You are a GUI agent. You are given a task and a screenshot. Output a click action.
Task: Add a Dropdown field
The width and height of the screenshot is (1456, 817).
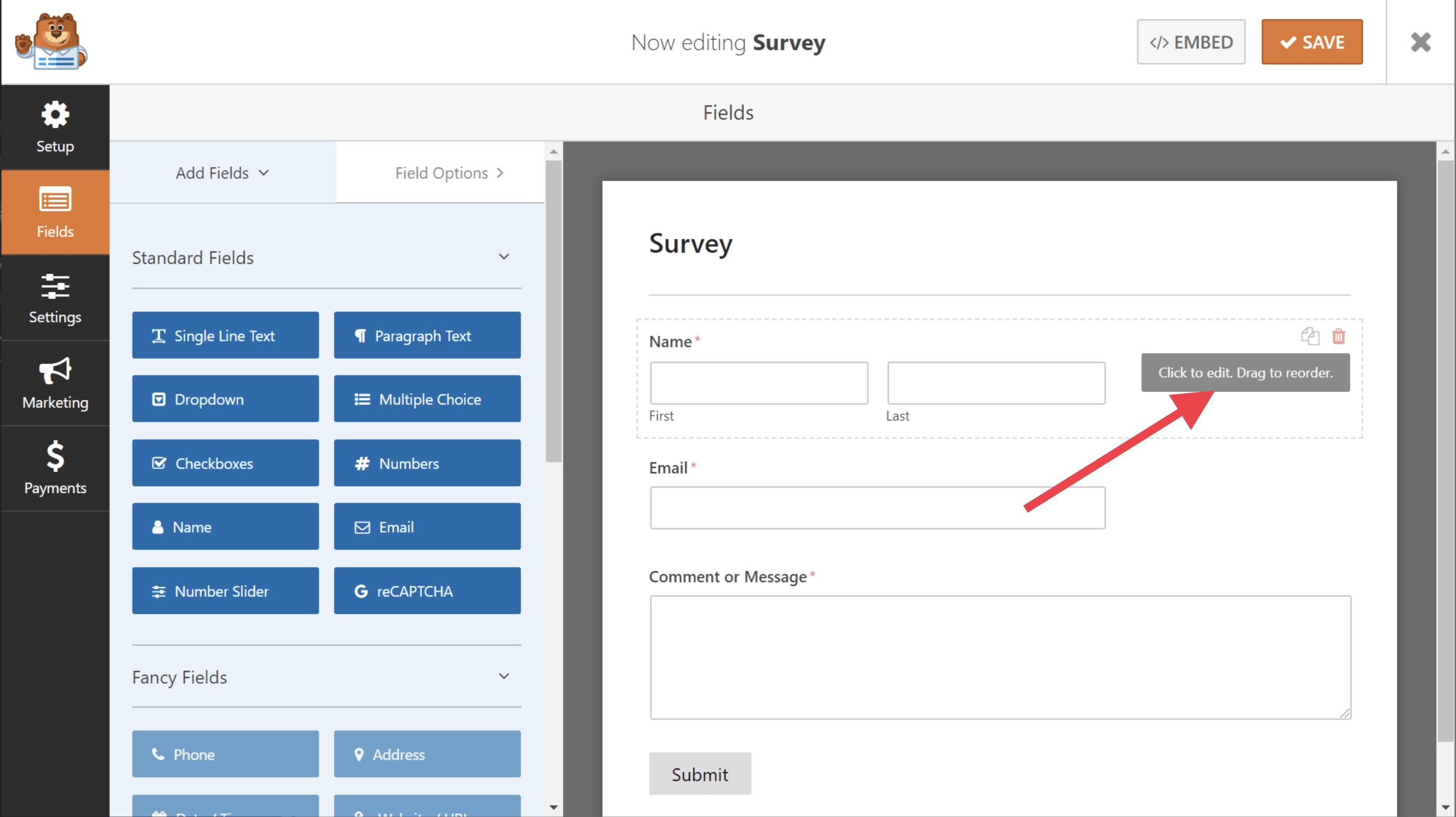click(x=225, y=399)
